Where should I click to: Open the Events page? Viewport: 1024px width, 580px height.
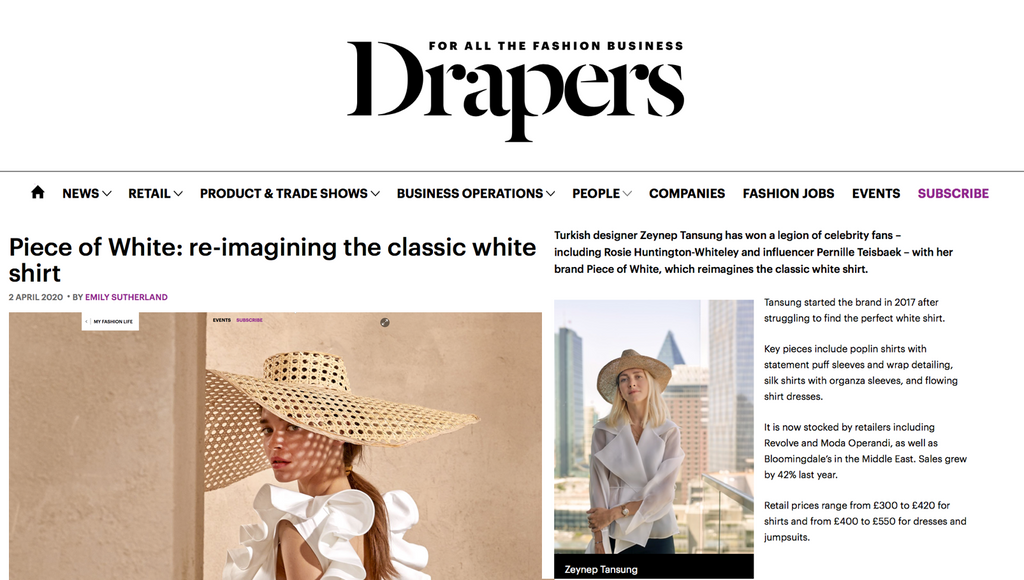pos(876,193)
